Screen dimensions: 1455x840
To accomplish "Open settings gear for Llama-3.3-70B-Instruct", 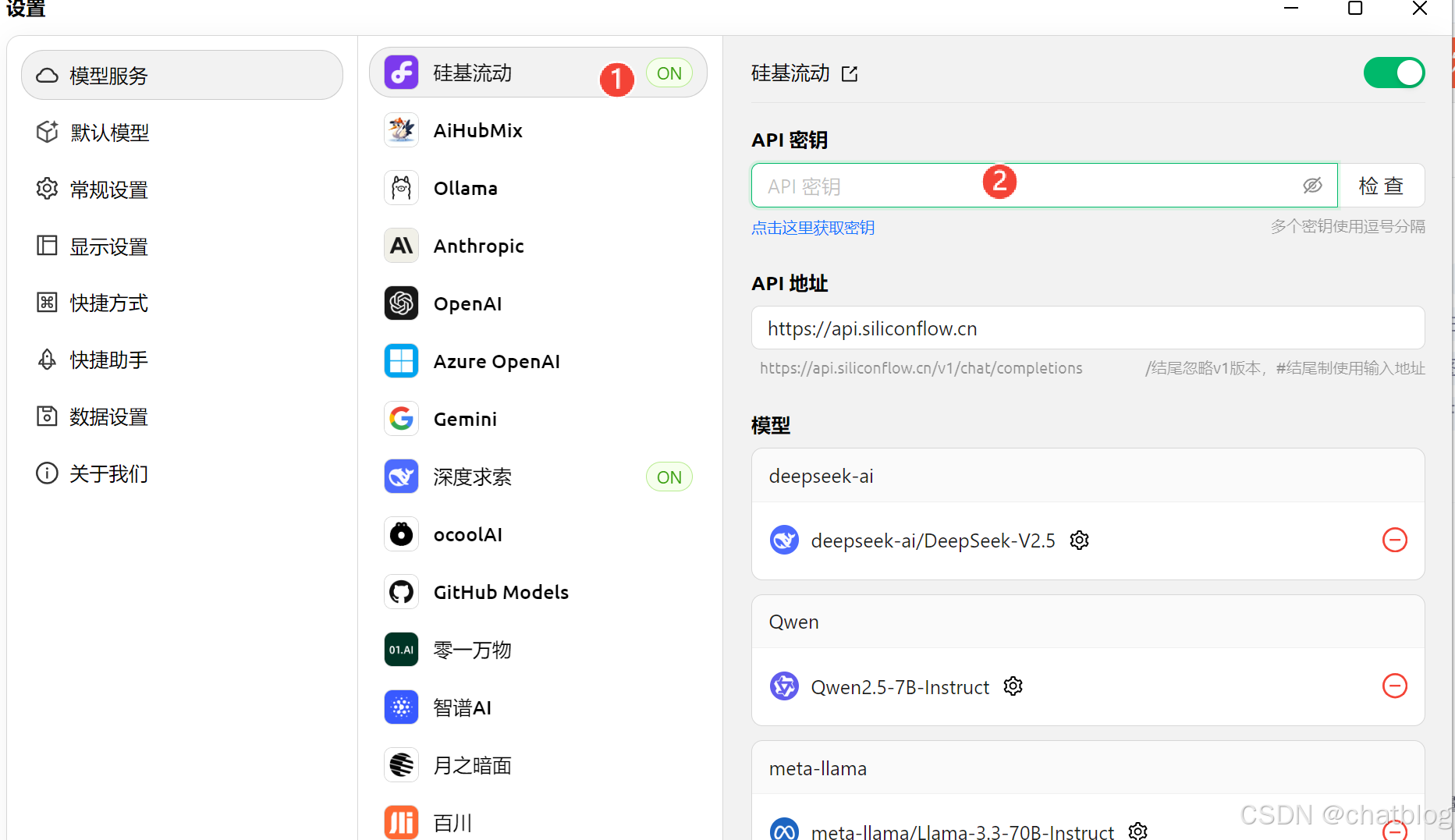I will pos(1138,831).
